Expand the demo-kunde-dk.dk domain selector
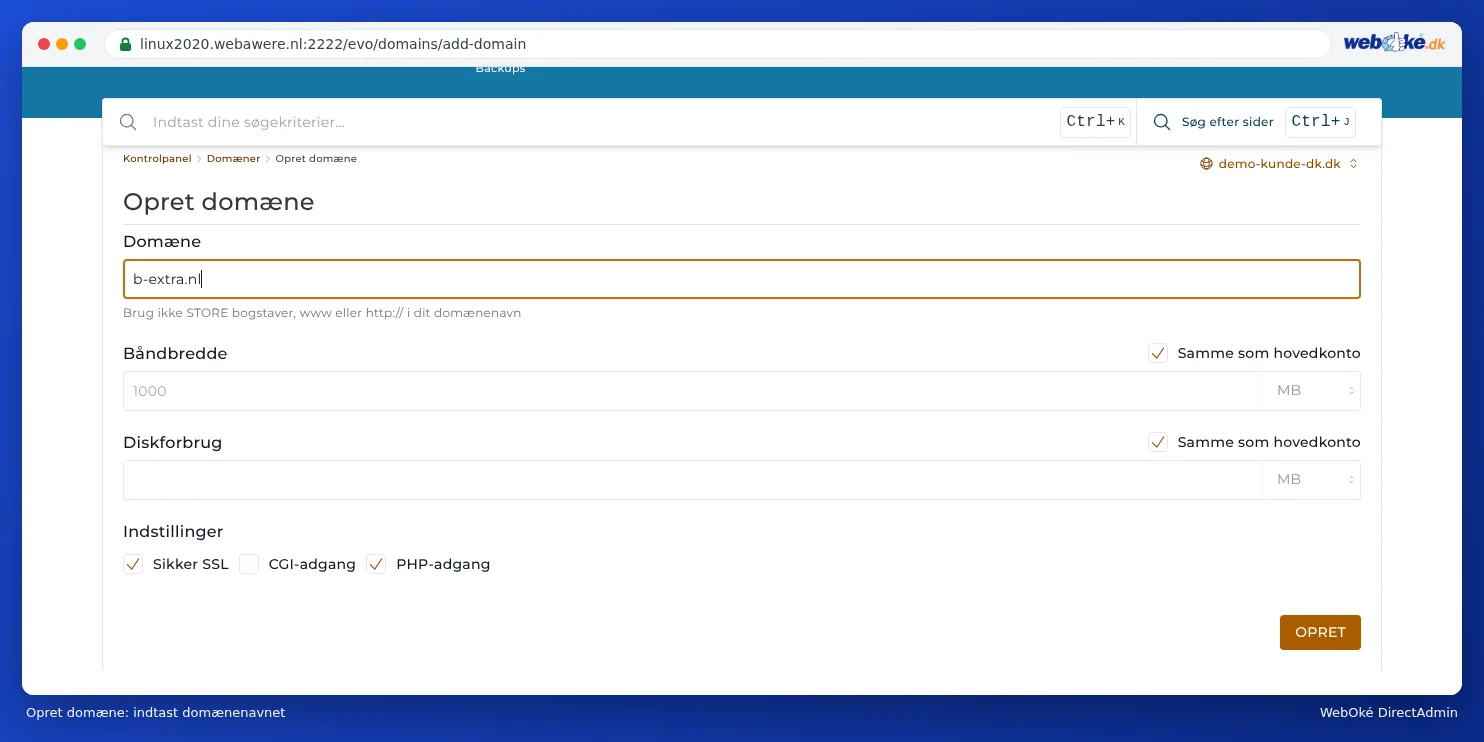The height and width of the screenshot is (742, 1484). coord(1279,164)
